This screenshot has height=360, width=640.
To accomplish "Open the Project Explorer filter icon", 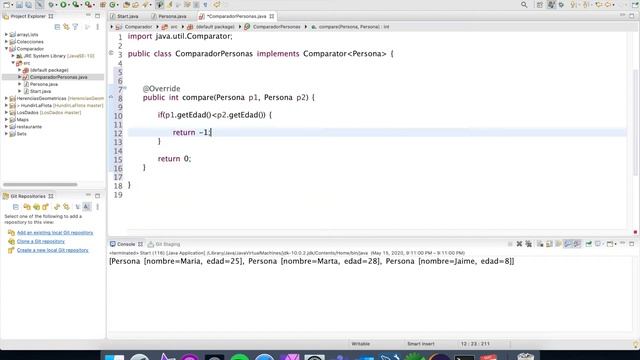I will [75, 27].
